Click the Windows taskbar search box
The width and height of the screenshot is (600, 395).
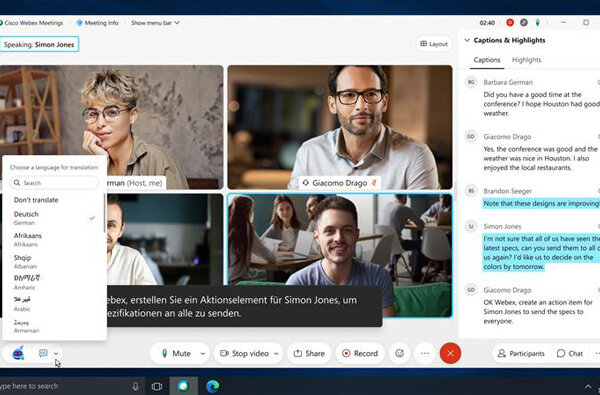[x=72, y=386]
